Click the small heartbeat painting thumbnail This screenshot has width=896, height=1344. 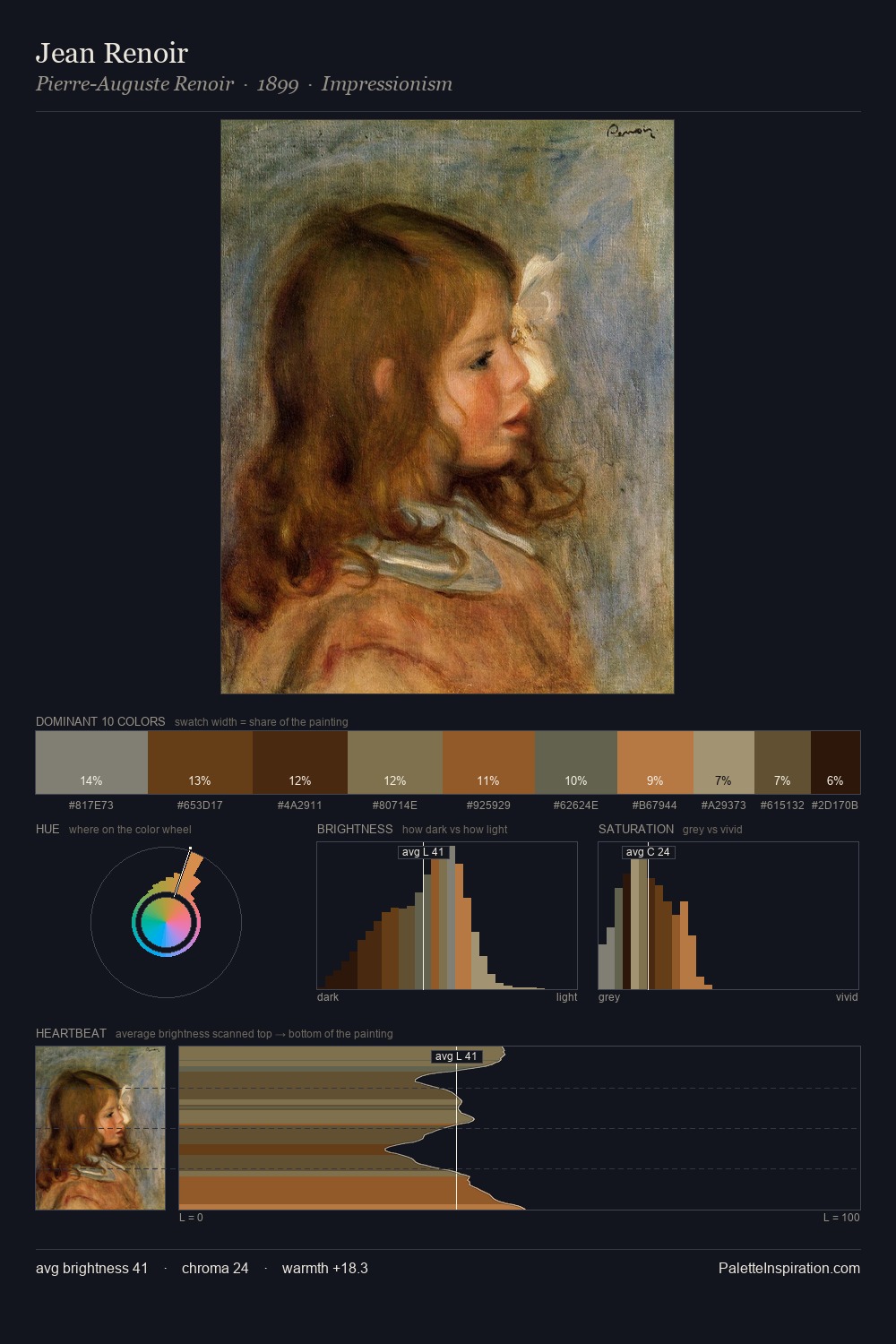(x=100, y=1128)
